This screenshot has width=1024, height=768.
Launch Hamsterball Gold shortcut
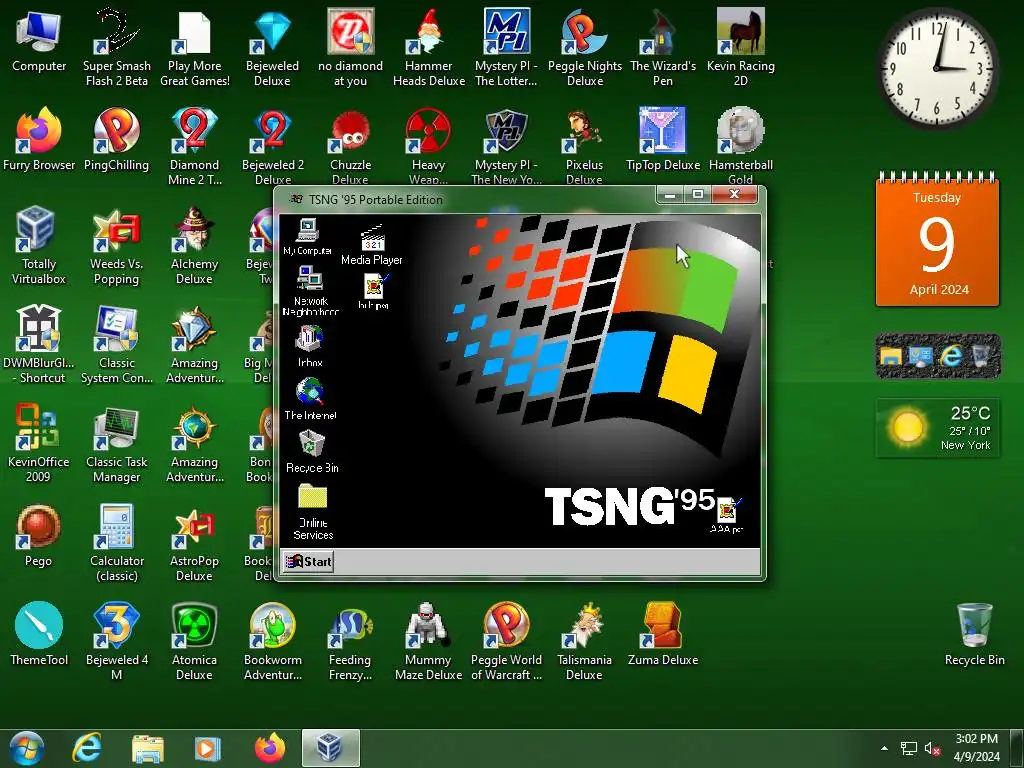741,146
